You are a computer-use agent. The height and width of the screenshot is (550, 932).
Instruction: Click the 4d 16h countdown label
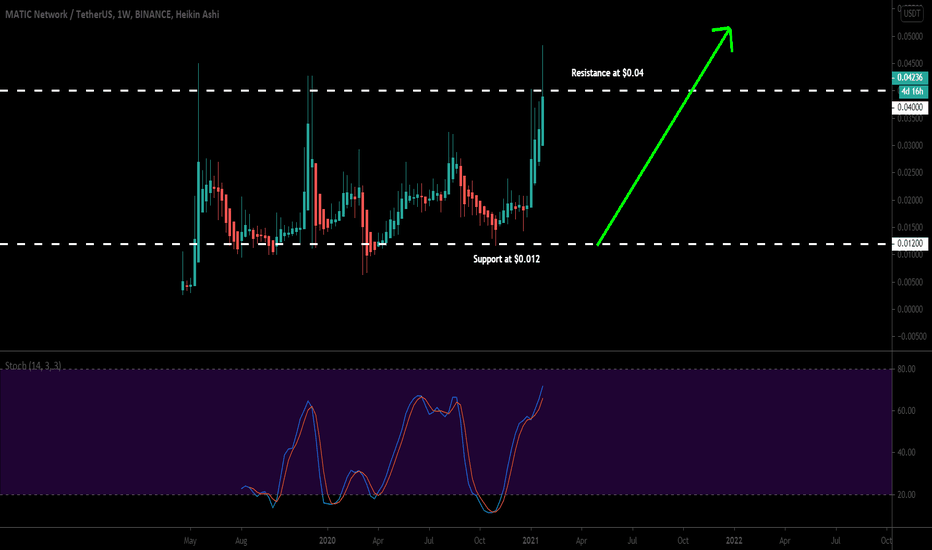(912, 91)
